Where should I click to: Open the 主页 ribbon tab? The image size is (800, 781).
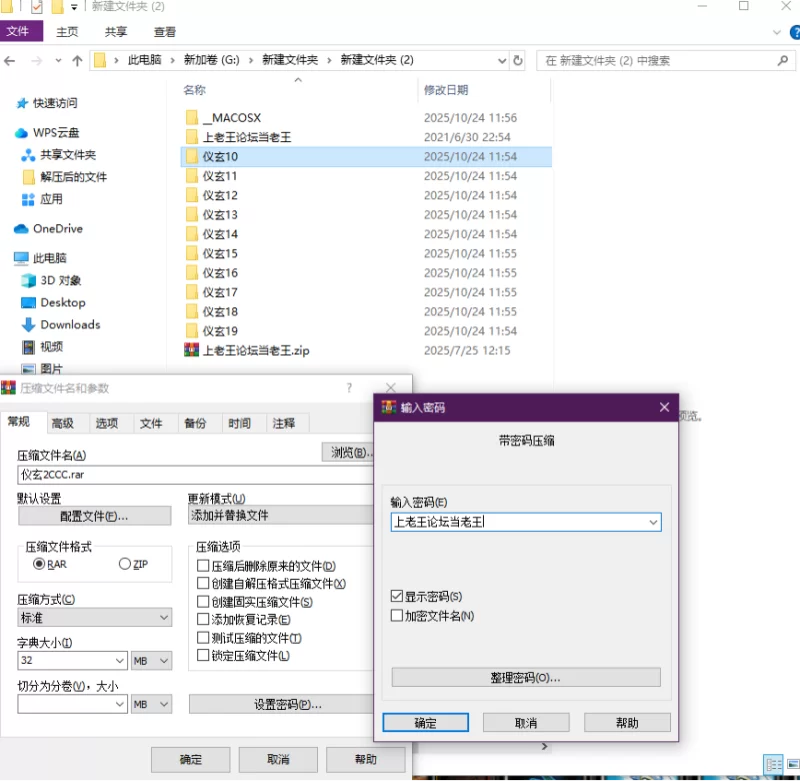pyautogui.click(x=67, y=32)
